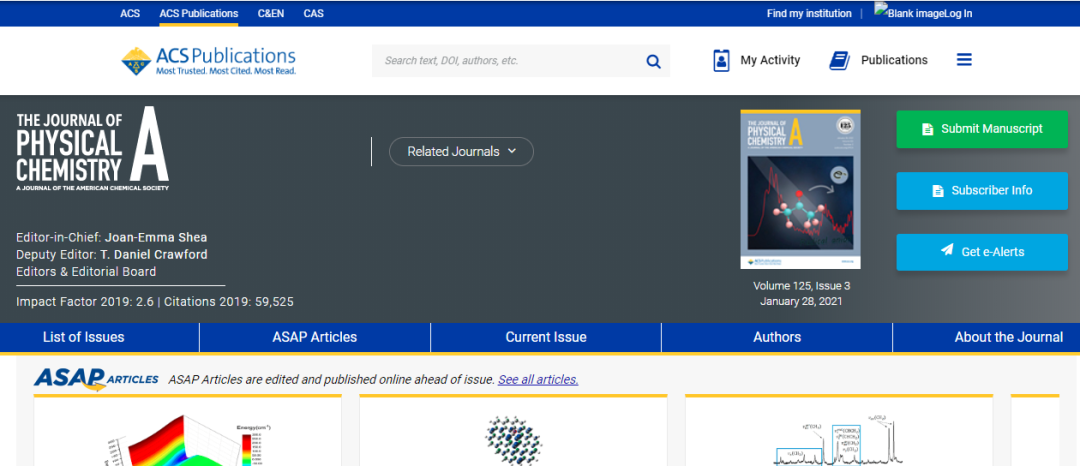Open the ACS top bar link

click(130, 13)
